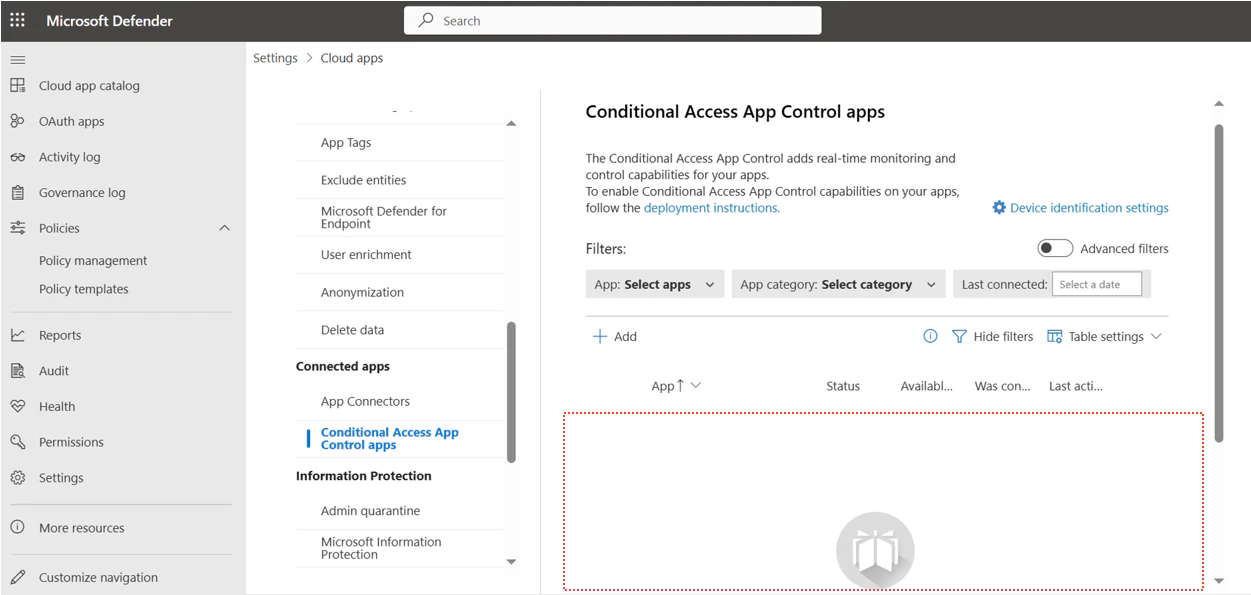The width and height of the screenshot is (1251, 595).
Task: Click the Permissions key icon
Action: (18, 442)
